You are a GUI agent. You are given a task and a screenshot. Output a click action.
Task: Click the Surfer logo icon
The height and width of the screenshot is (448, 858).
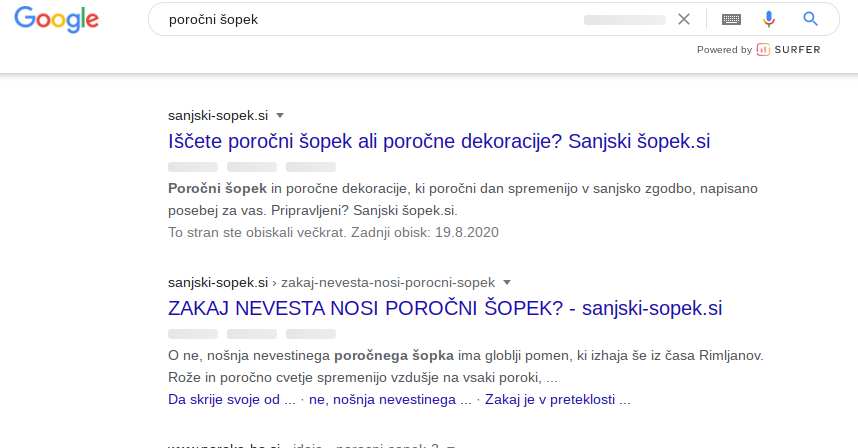tap(763, 50)
